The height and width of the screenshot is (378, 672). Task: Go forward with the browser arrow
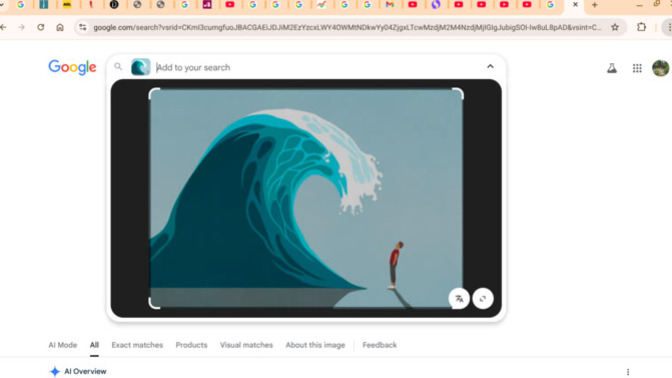click(21, 27)
